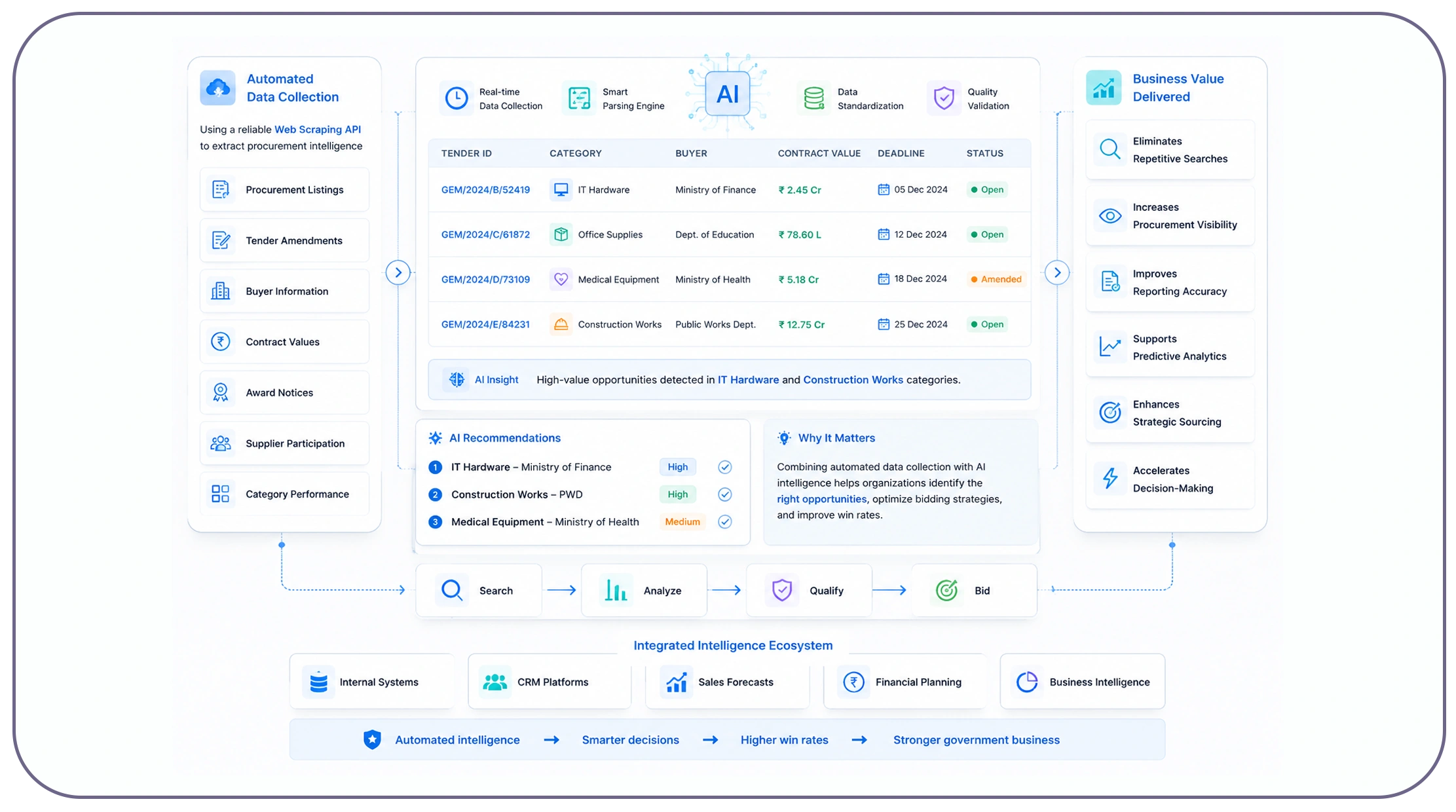Click the Sales Forecasts chart icon

tap(677, 682)
